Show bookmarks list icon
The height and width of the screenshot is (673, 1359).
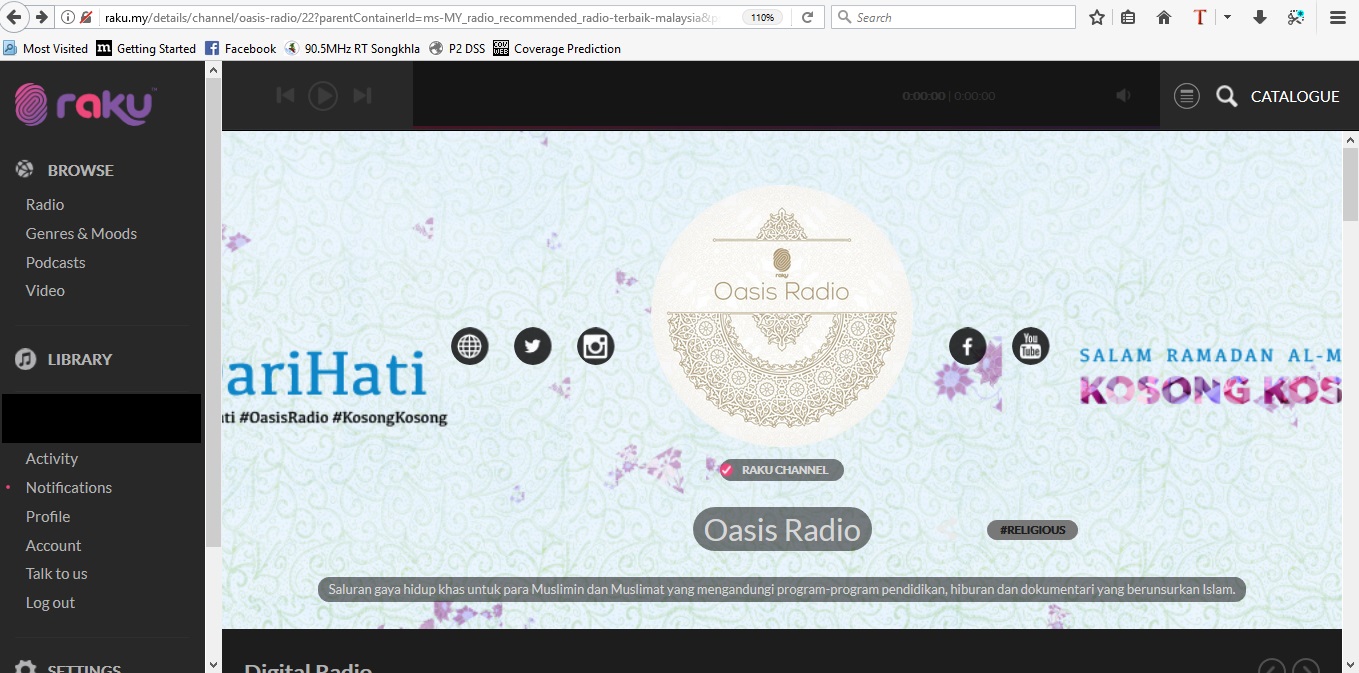[1128, 17]
